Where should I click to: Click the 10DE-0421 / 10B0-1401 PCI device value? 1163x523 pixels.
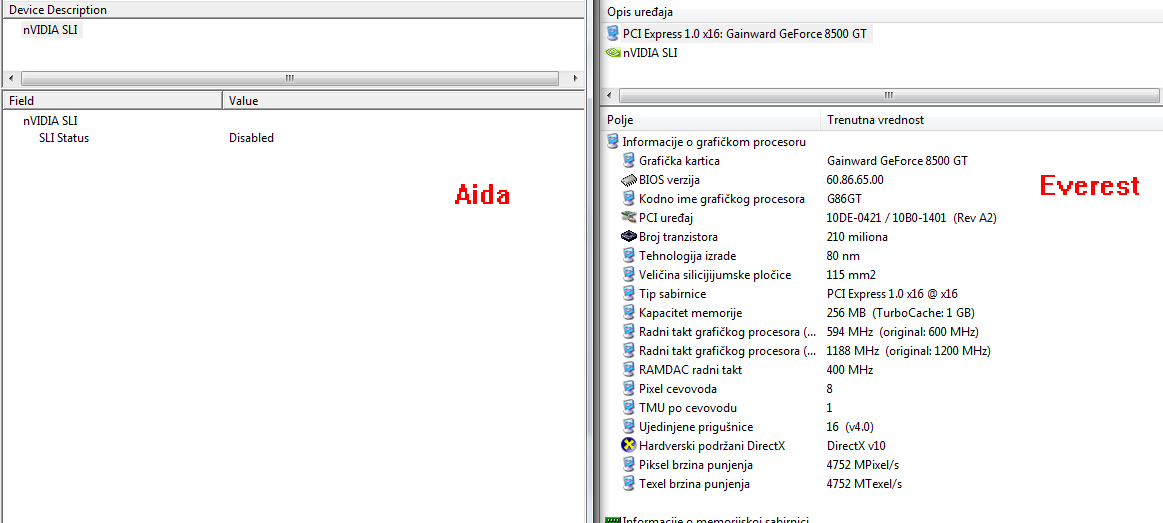[912, 218]
